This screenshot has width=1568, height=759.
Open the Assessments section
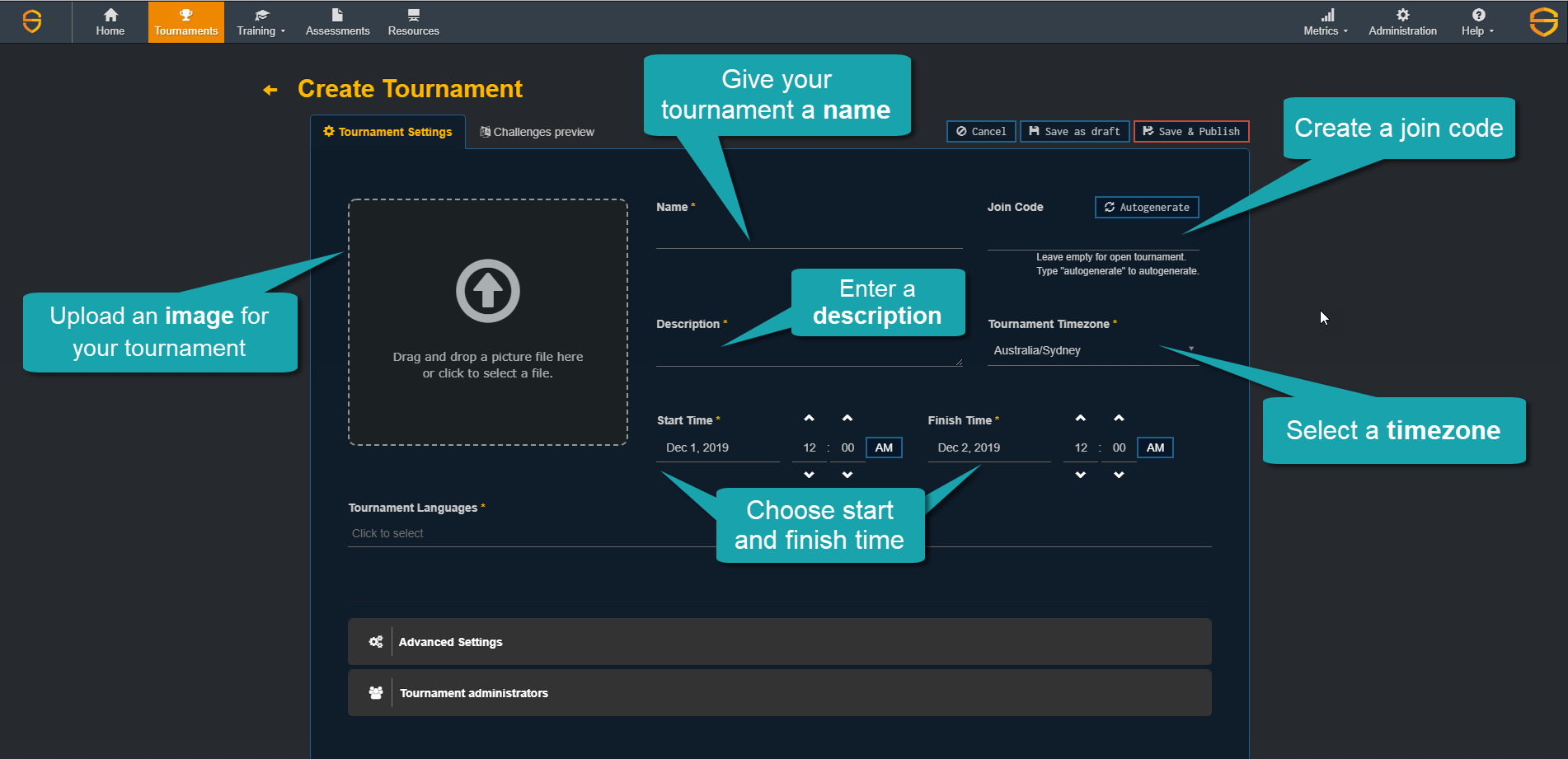tap(336, 21)
